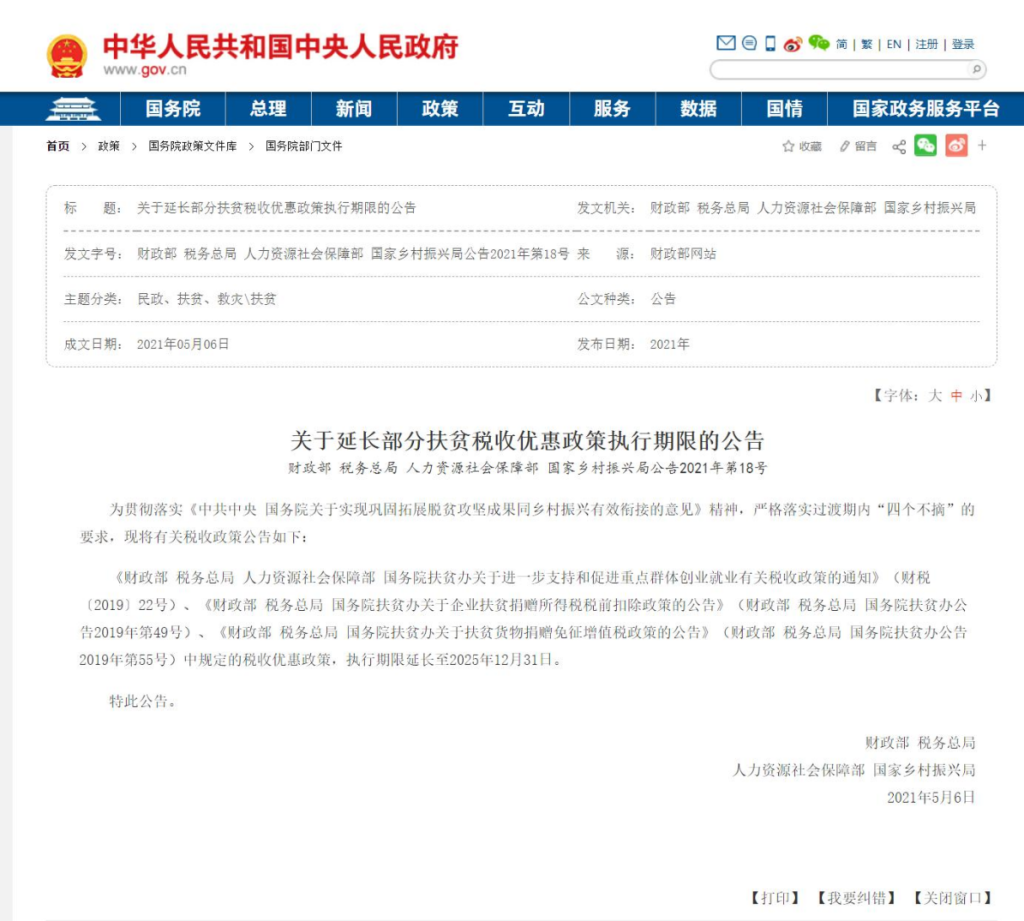Click the mobile phone icon in header

[x=770, y=43]
